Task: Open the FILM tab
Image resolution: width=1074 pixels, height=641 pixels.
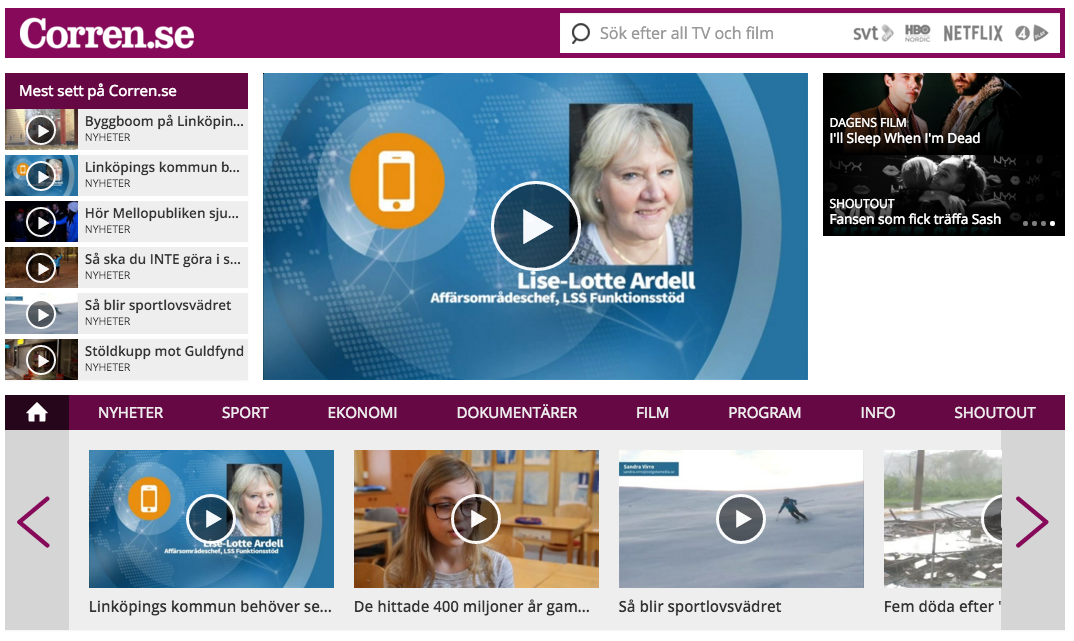Action: coord(652,413)
